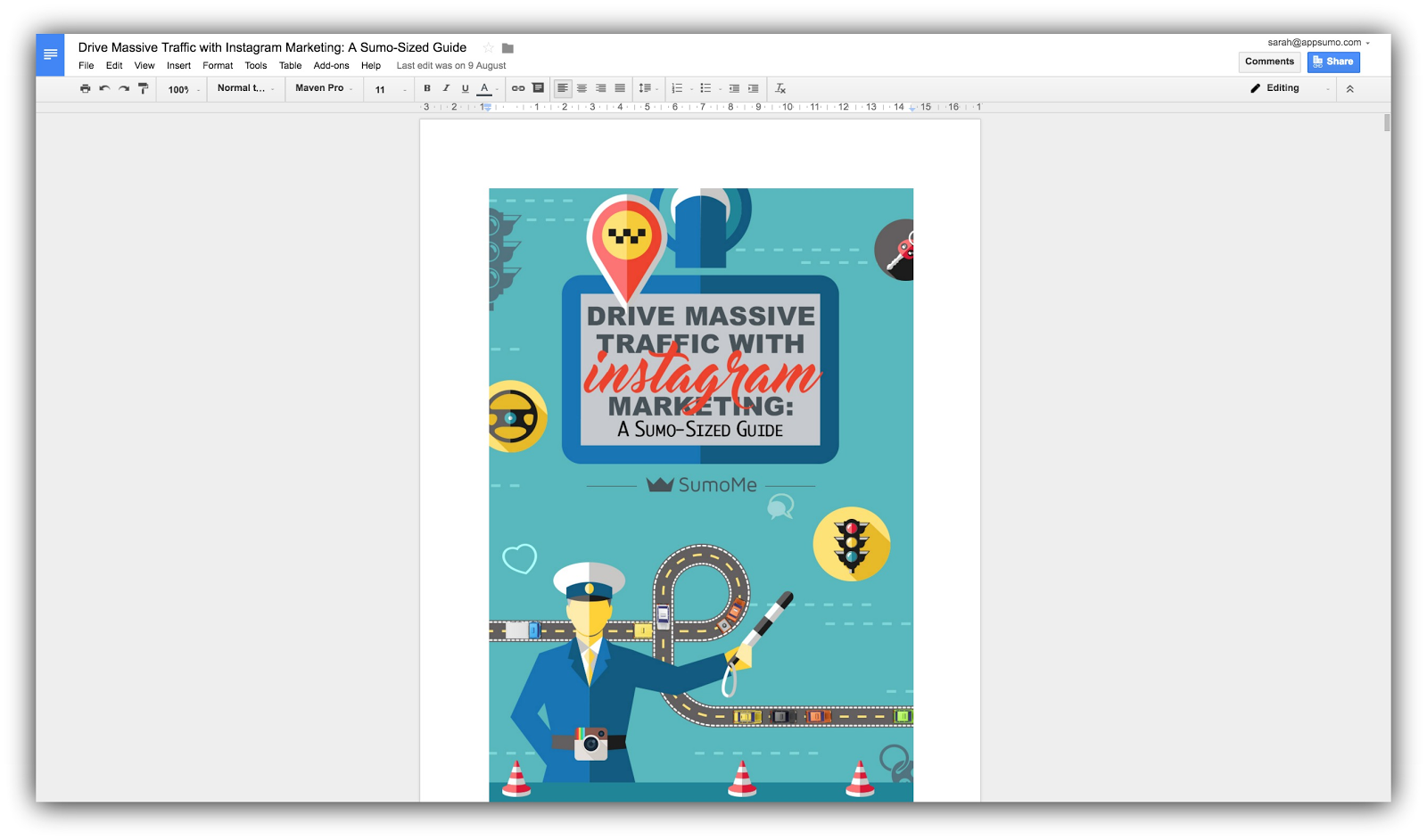
Task: Open numbered list style arrow
Action: [x=691, y=89]
